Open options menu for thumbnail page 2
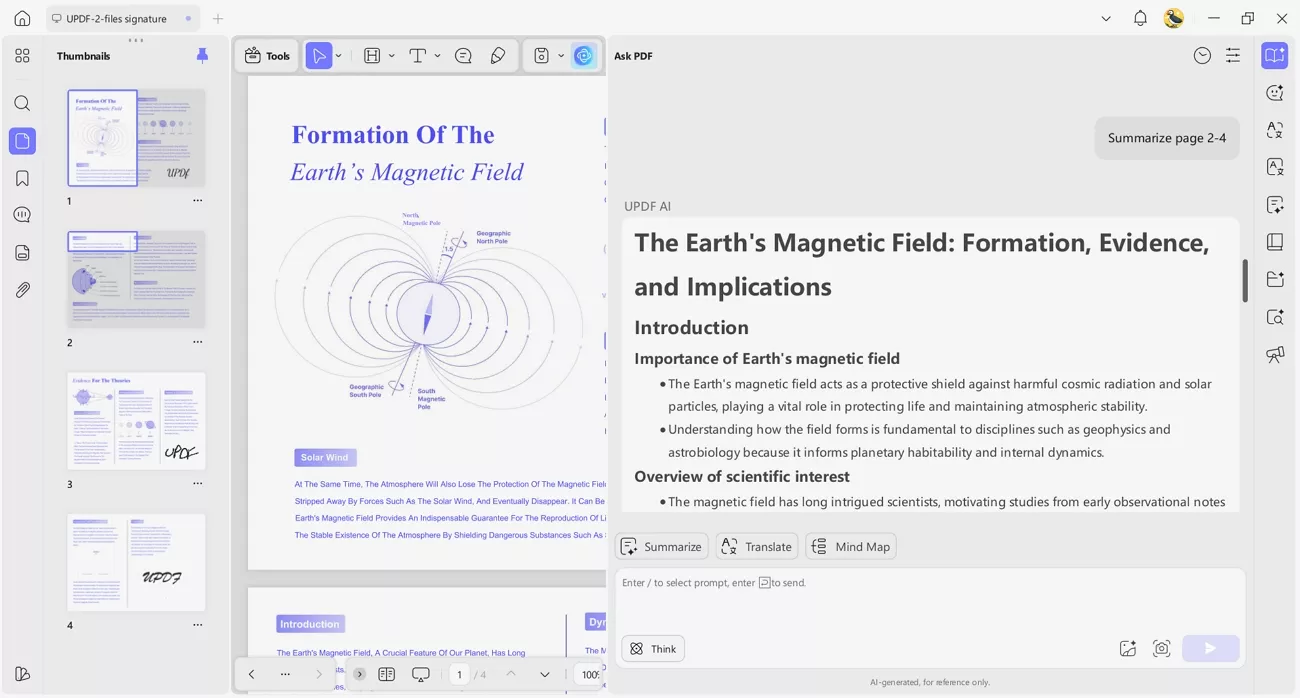This screenshot has height=698, width=1300. [198, 342]
